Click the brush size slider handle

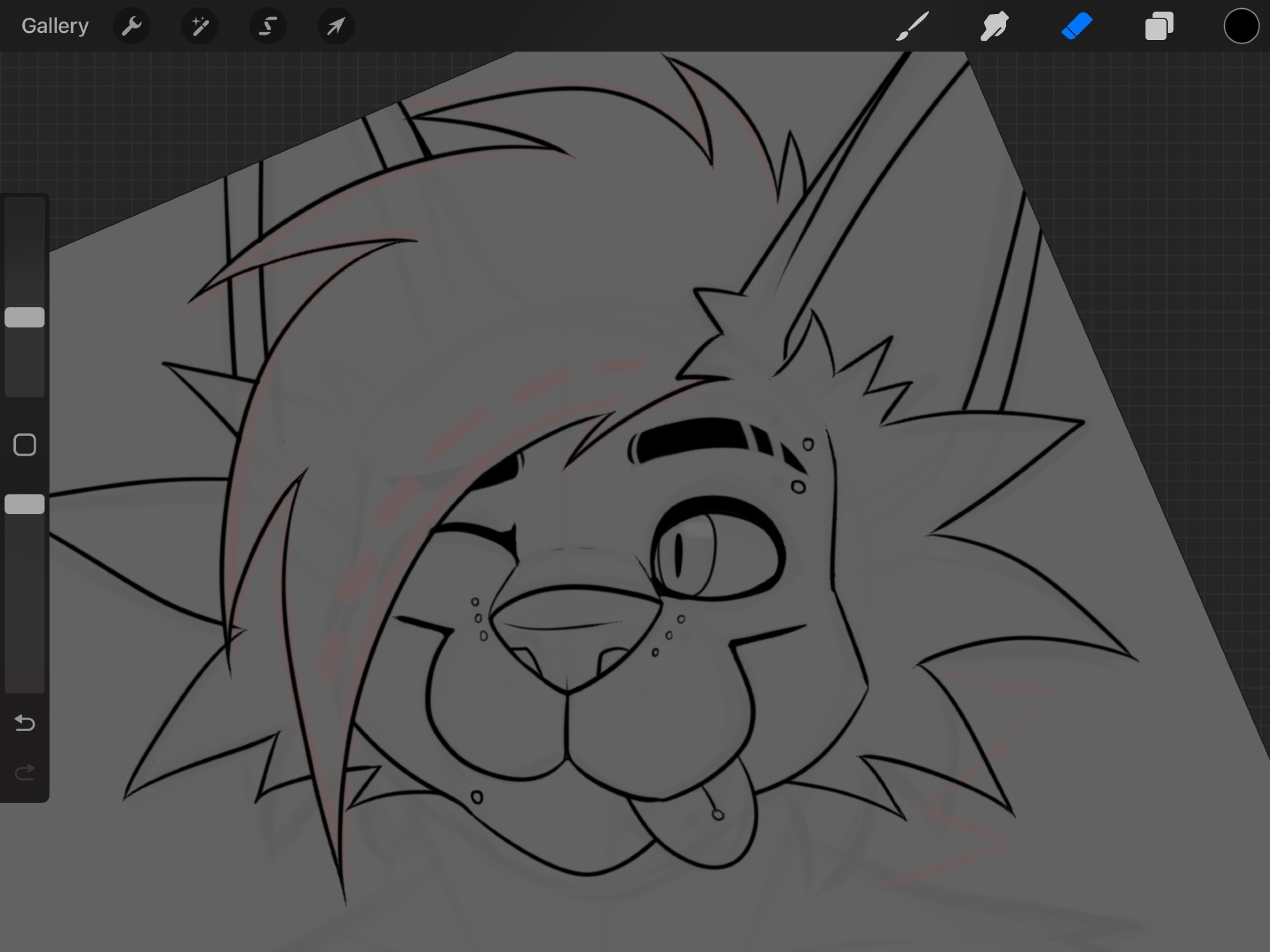[x=25, y=317]
